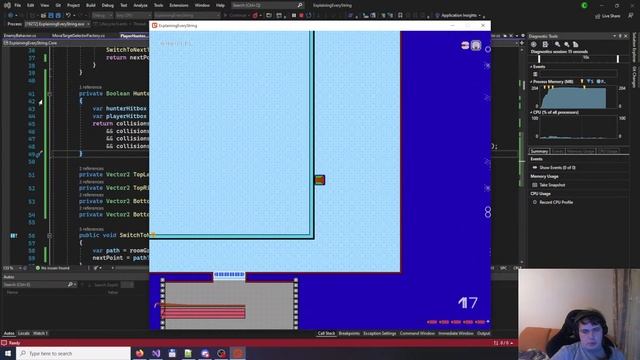Image resolution: width=640 pixels, height=360 pixels.
Task: Open the Debug menu
Action: pyautogui.click(x=108, y=5)
